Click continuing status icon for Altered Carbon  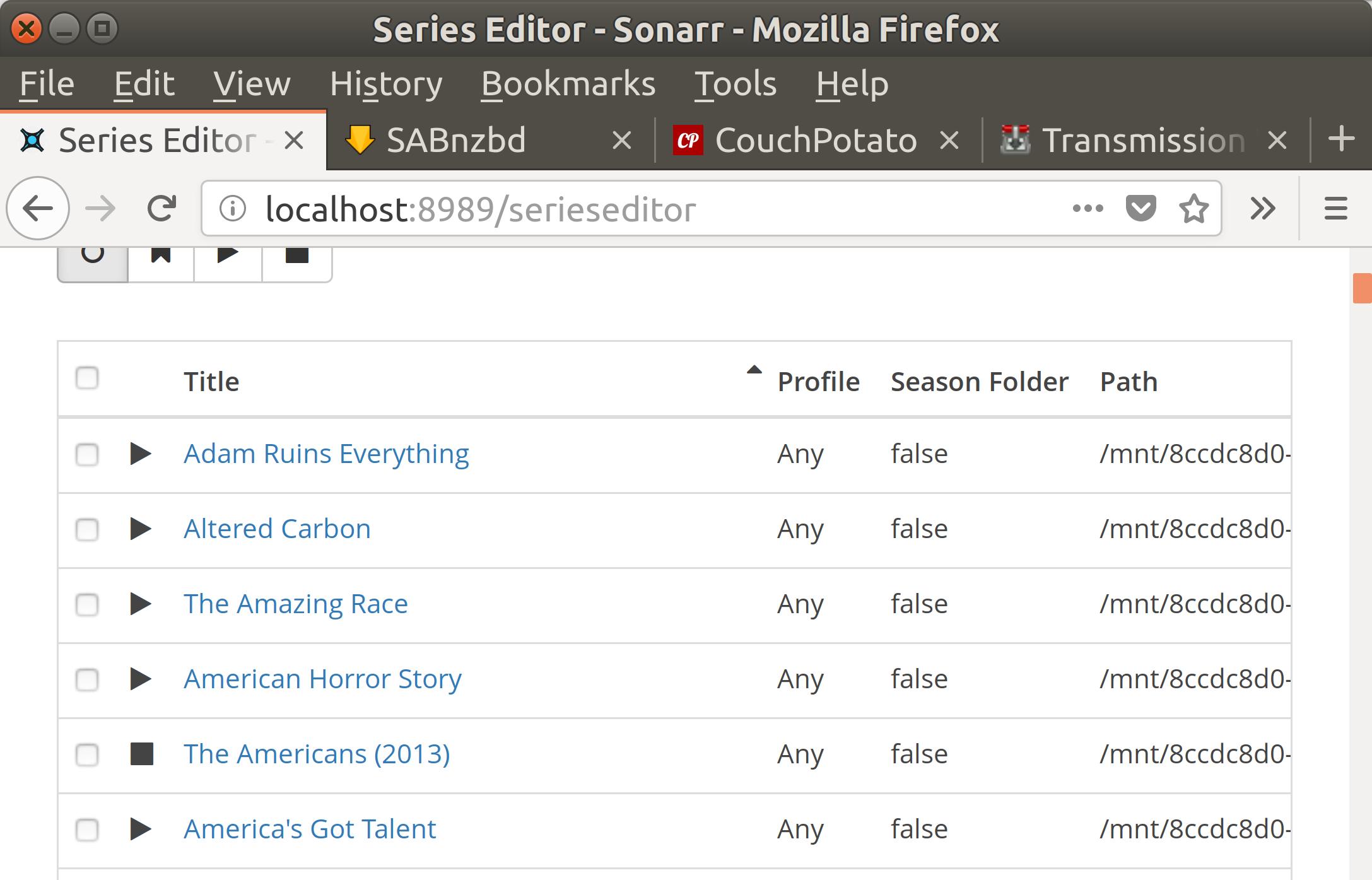tap(141, 529)
